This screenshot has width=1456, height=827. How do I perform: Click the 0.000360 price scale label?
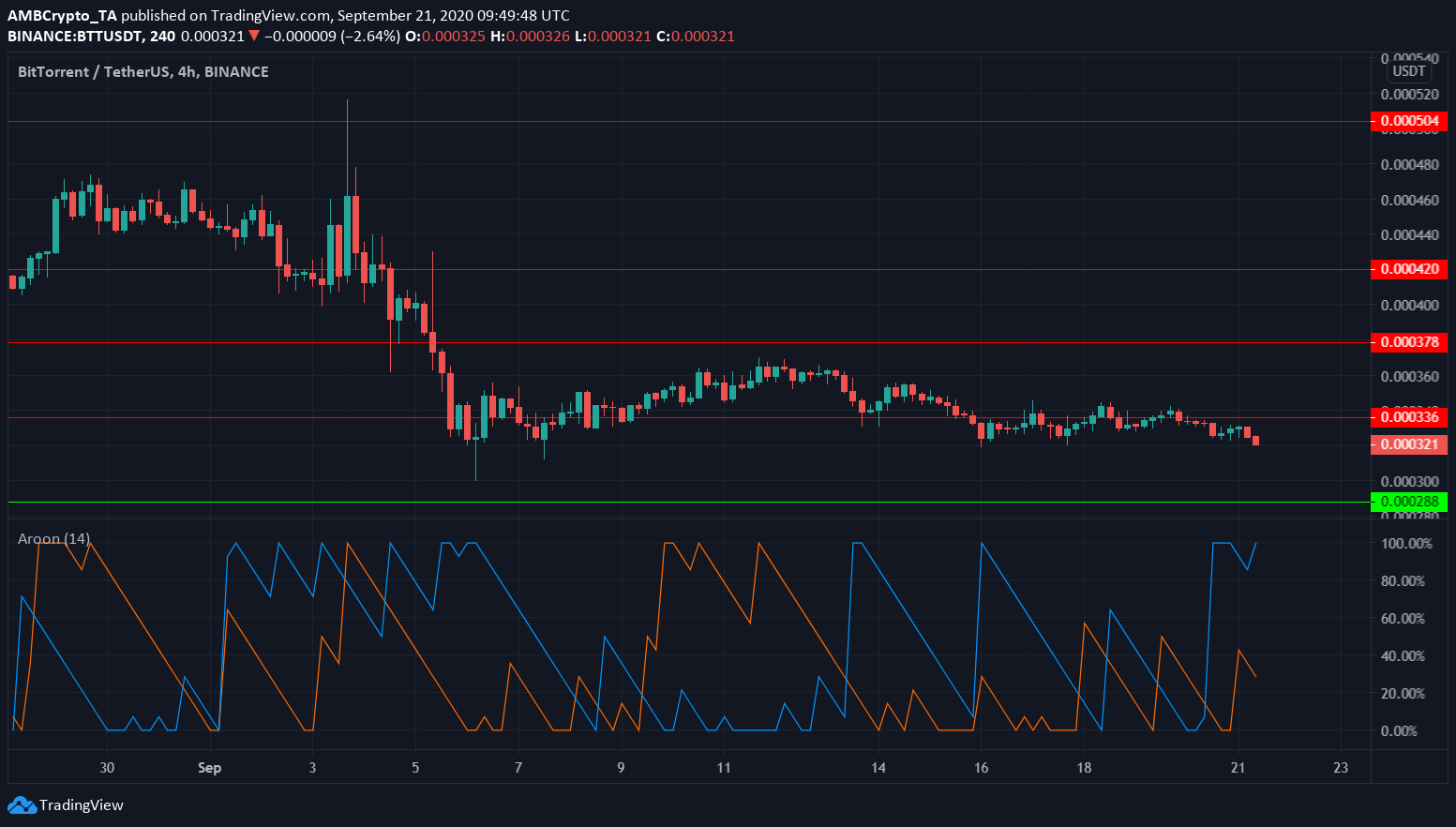click(1409, 377)
